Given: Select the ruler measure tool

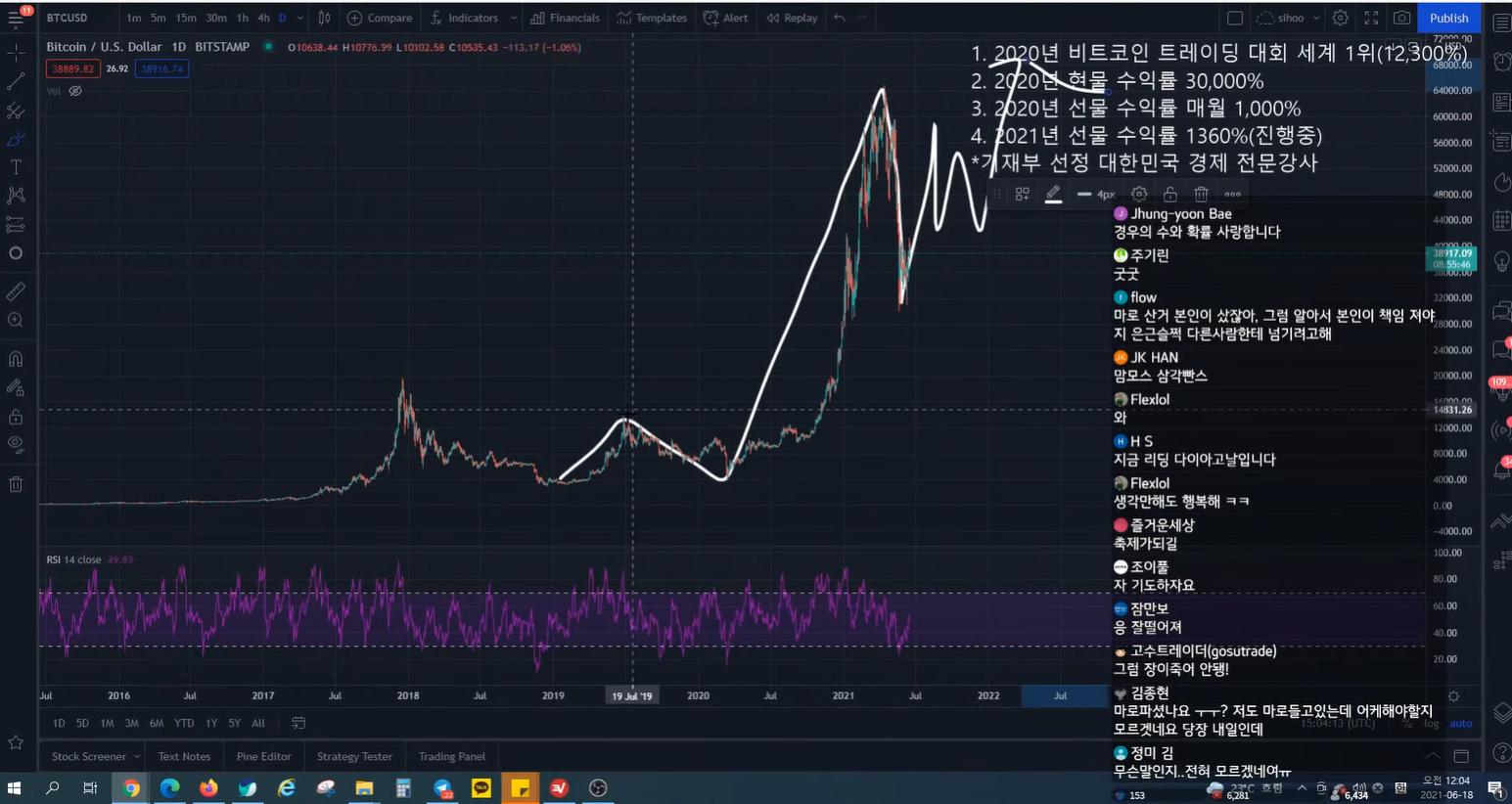Looking at the screenshot, I should point(16,291).
